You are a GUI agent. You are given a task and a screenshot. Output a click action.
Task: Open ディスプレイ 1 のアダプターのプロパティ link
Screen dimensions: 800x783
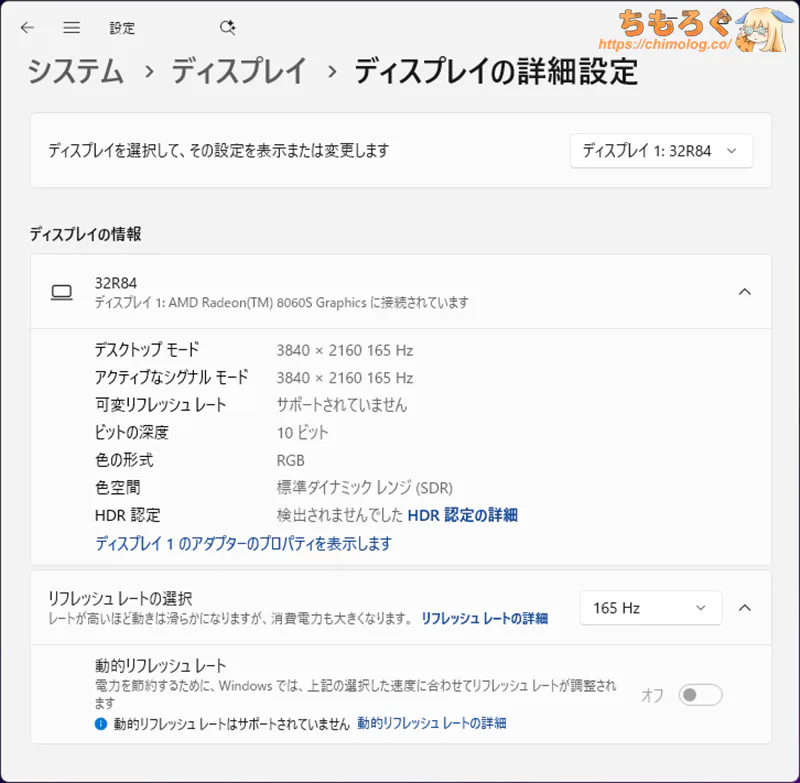243,544
